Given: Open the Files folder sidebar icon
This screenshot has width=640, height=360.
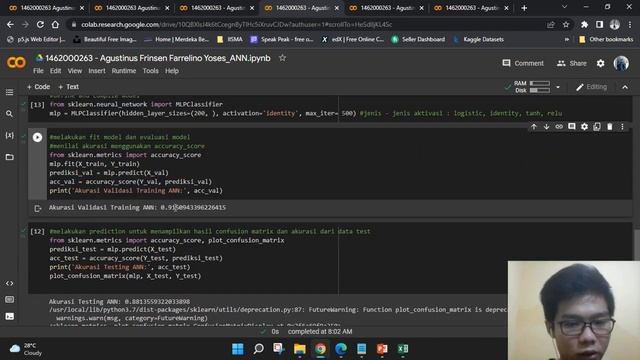Looking at the screenshot, I should click(x=9, y=157).
